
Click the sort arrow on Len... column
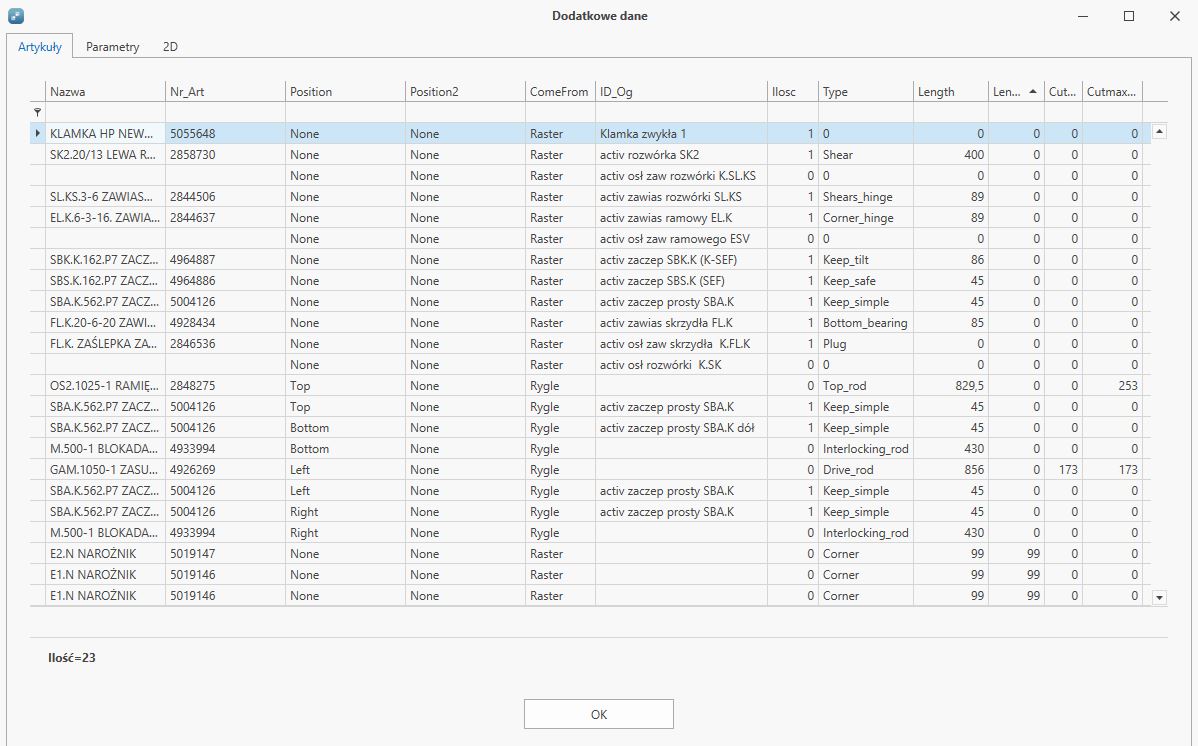coord(1032,92)
